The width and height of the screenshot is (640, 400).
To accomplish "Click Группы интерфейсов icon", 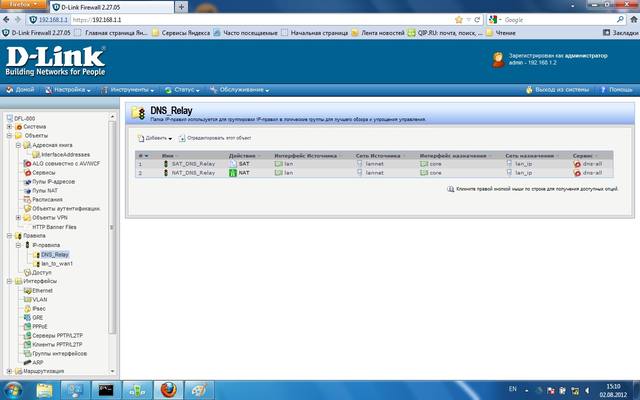I will [x=27, y=353].
